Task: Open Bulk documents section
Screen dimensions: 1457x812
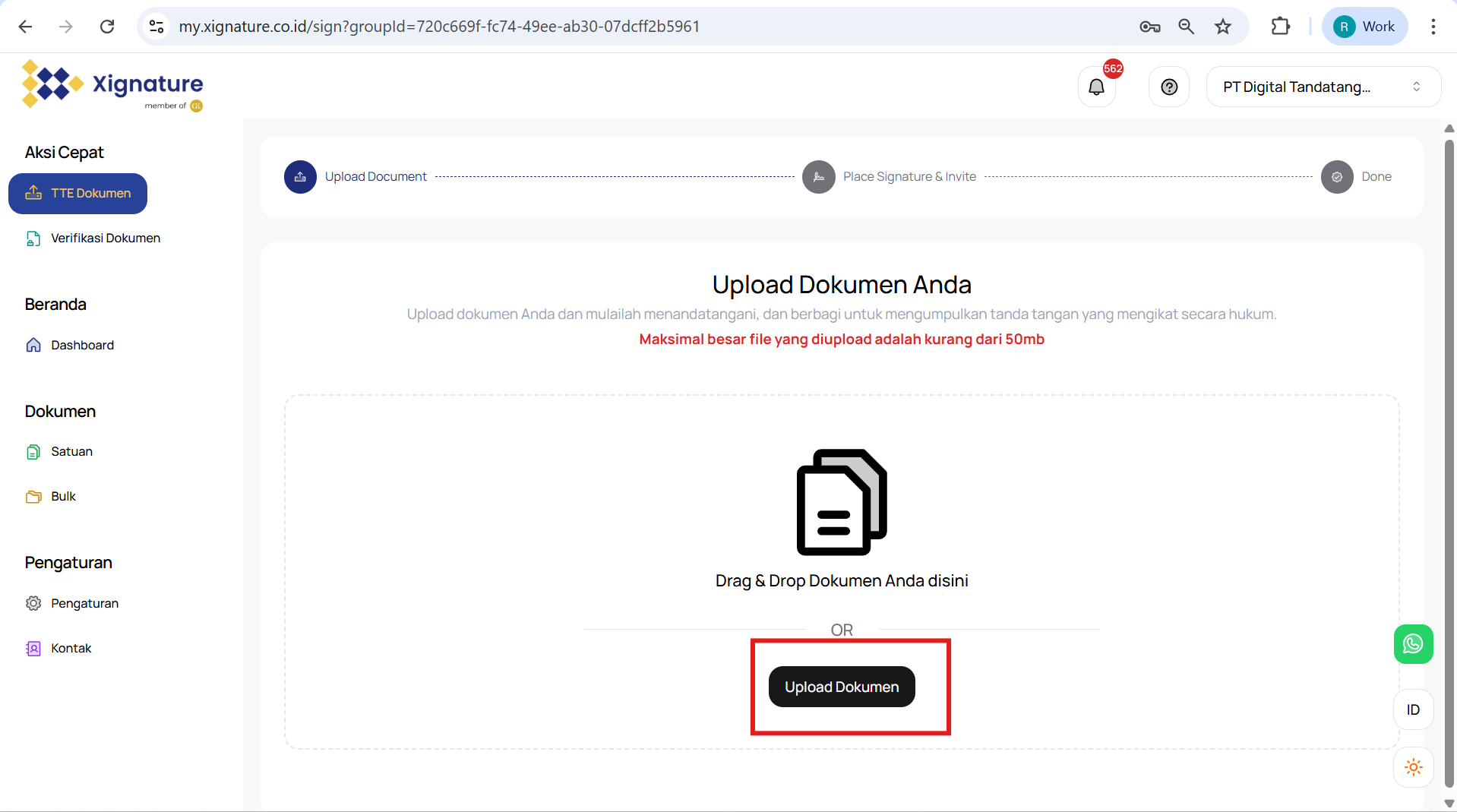Action: (63, 497)
